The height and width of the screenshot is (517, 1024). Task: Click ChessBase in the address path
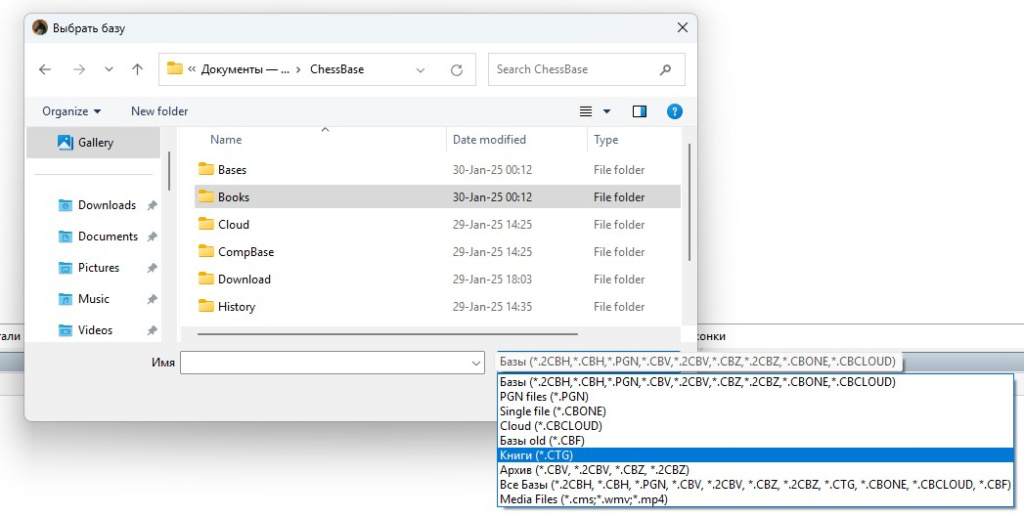[337, 69]
